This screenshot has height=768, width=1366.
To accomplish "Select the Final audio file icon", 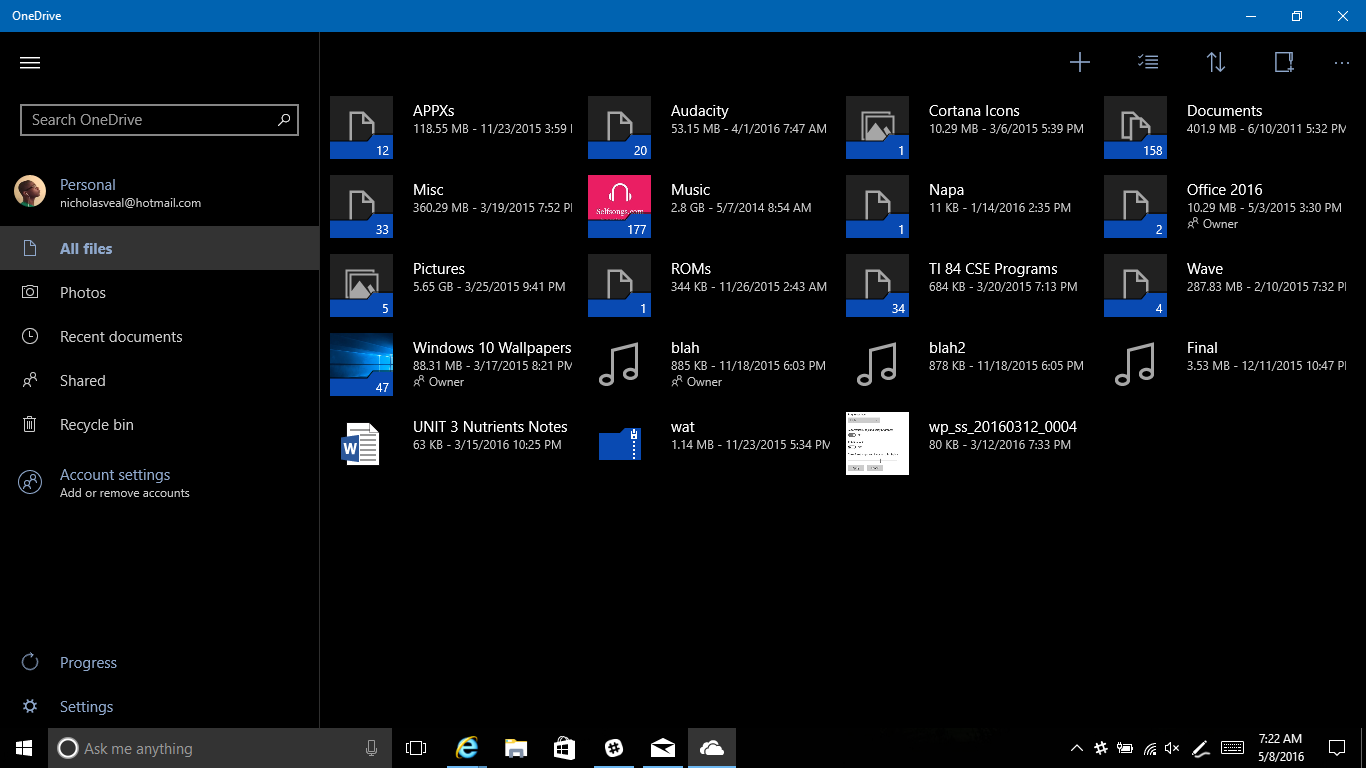I will pos(1135,364).
